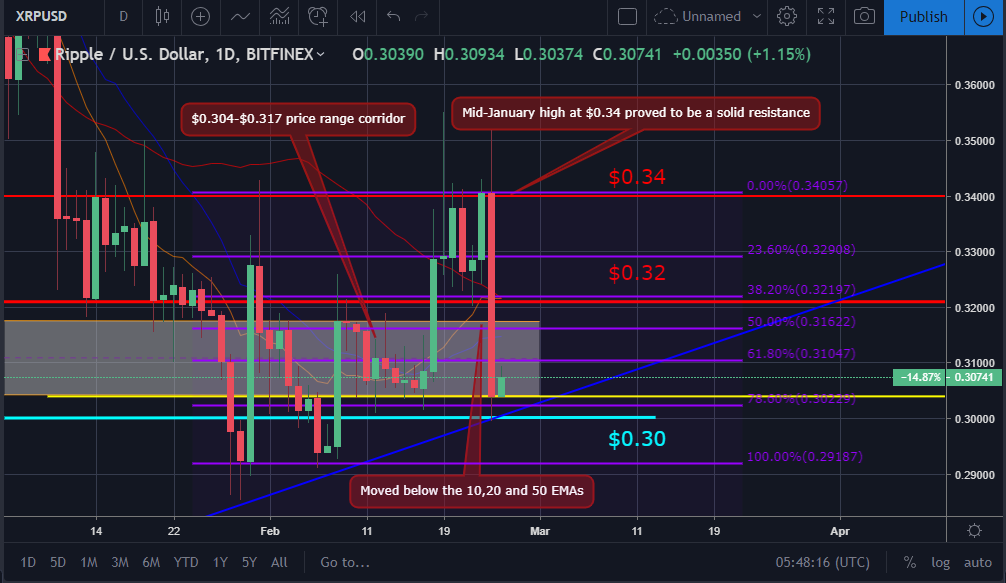Switch to the 1Y date range
The height and width of the screenshot is (583, 1006).
tap(220, 562)
